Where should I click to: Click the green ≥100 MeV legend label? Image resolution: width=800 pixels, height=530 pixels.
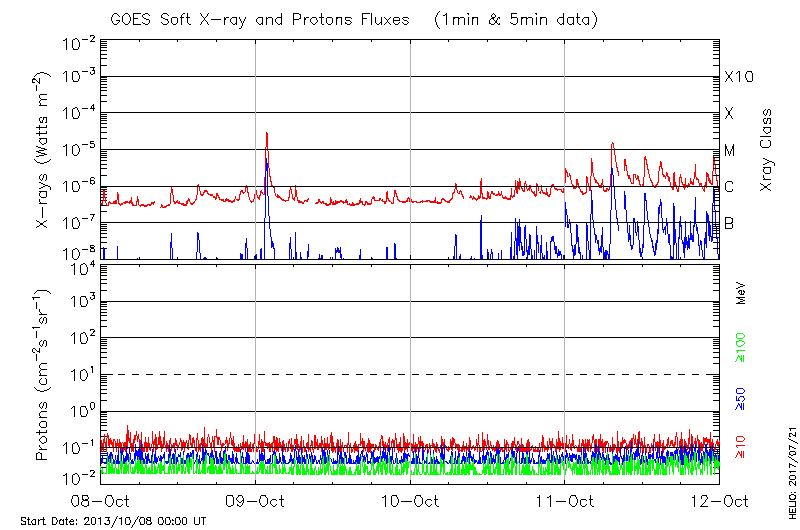tap(741, 347)
